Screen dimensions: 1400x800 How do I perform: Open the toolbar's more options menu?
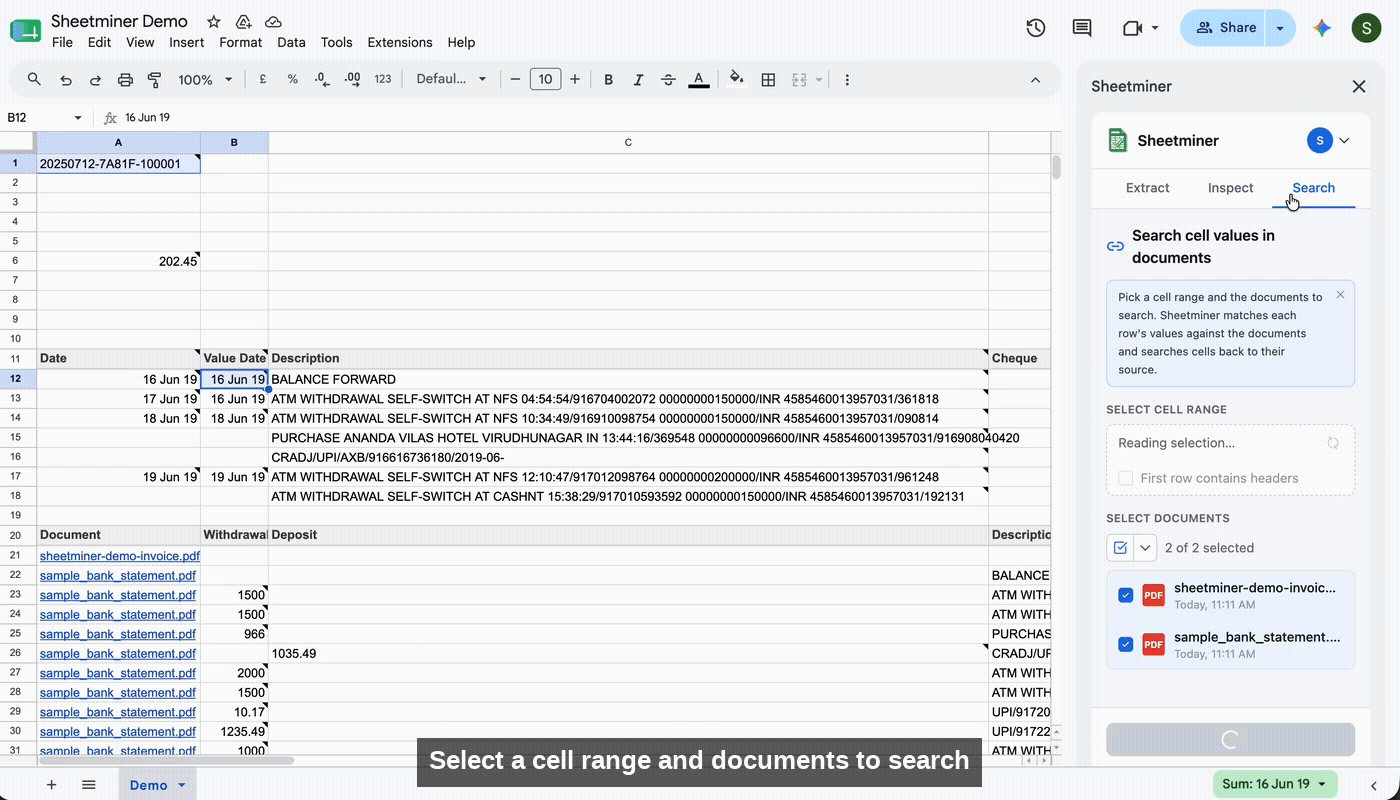coord(847,80)
